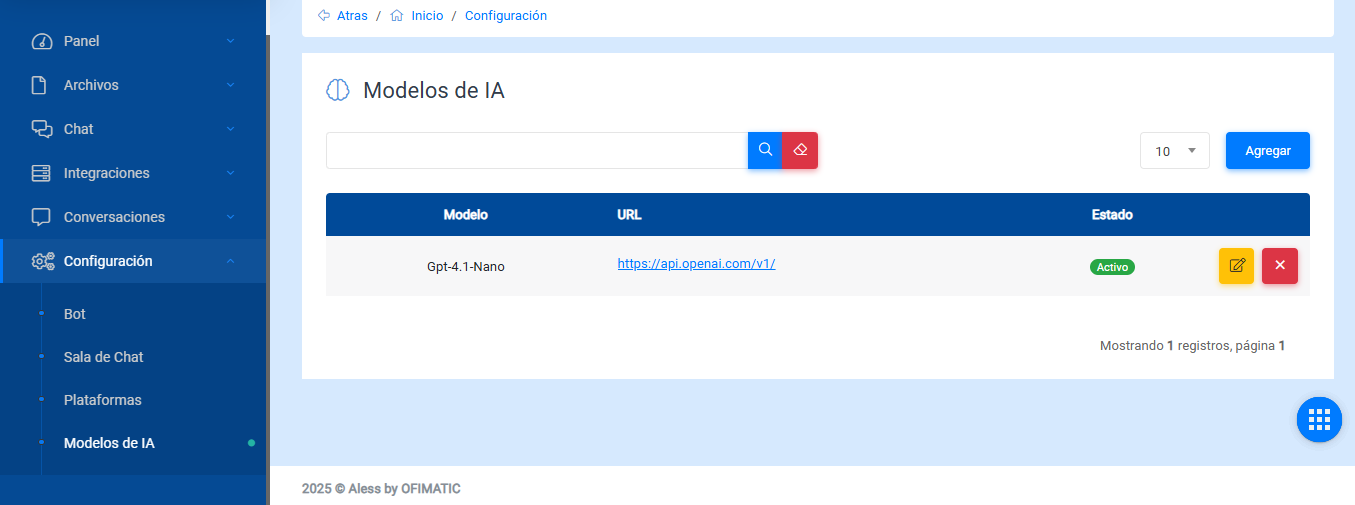This screenshot has width=1355, height=505.
Task: Click the magnifier search button
Action: (x=765, y=150)
